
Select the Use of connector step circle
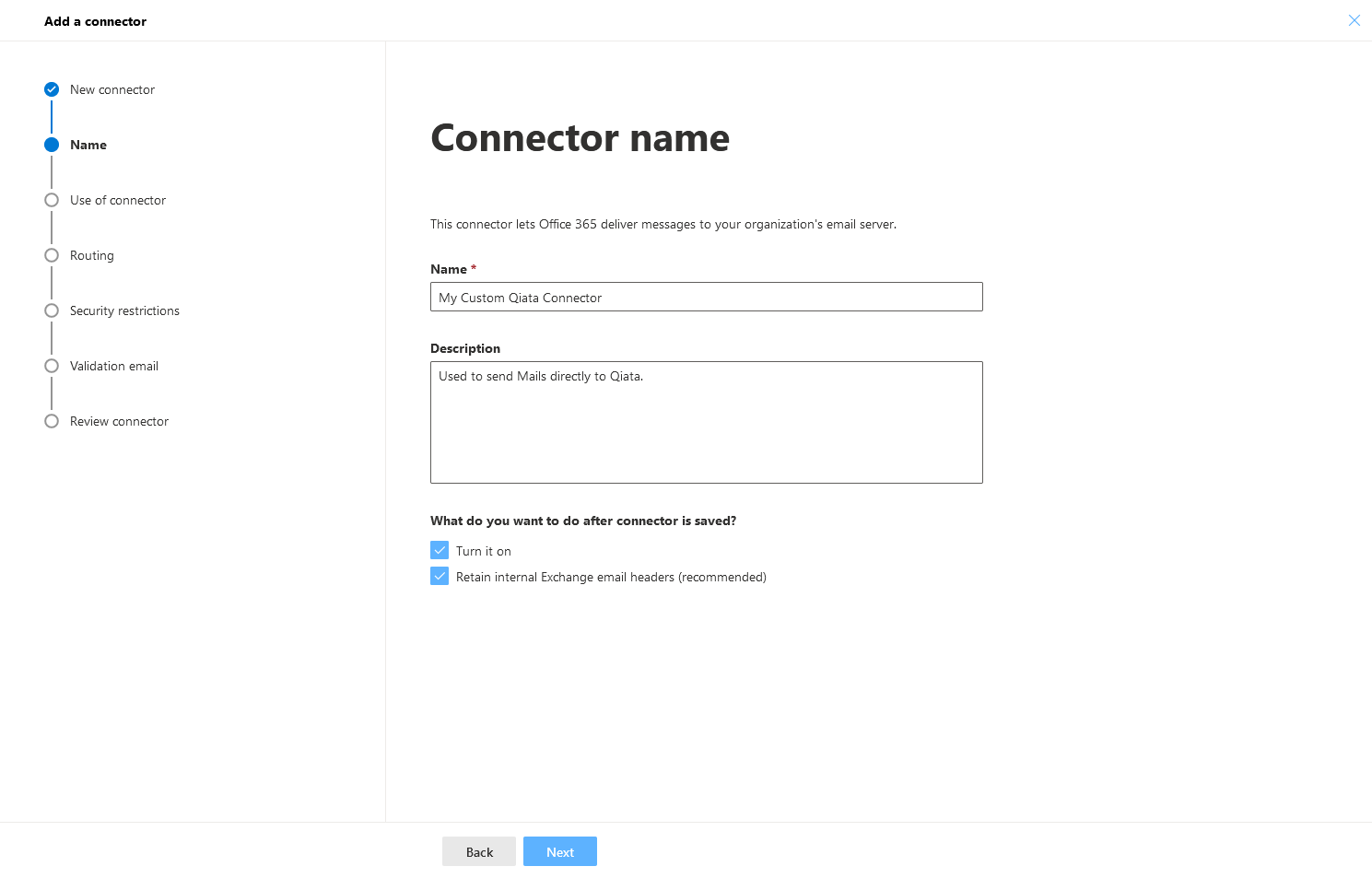(x=51, y=200)
